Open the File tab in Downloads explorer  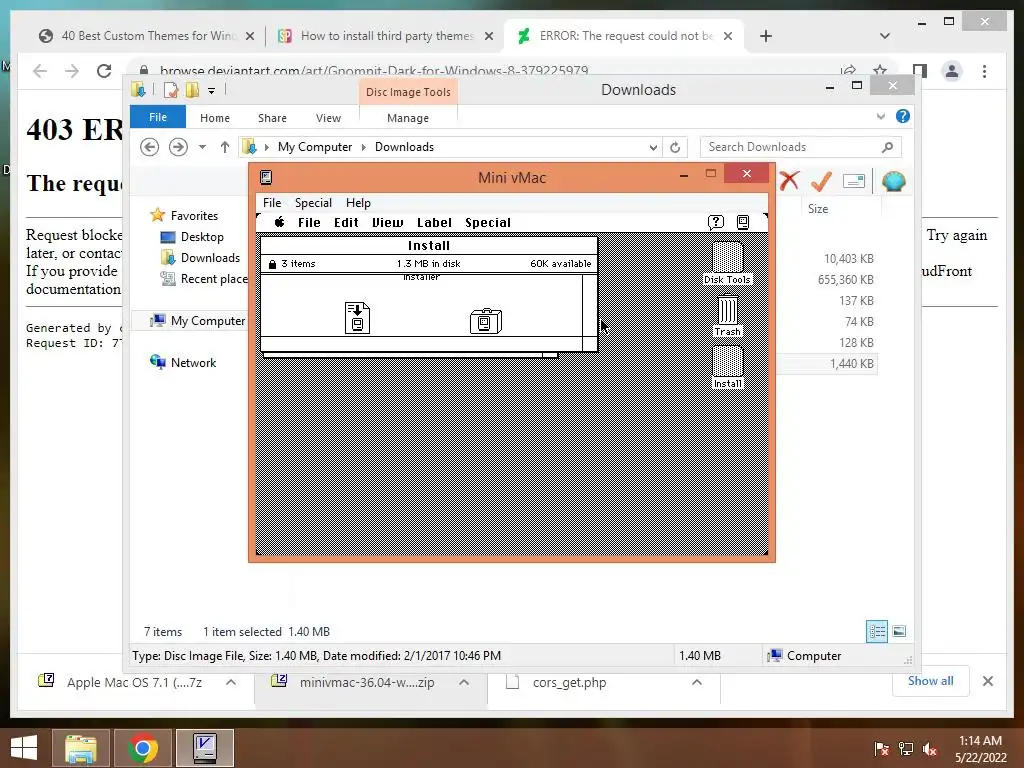(158, 117)
